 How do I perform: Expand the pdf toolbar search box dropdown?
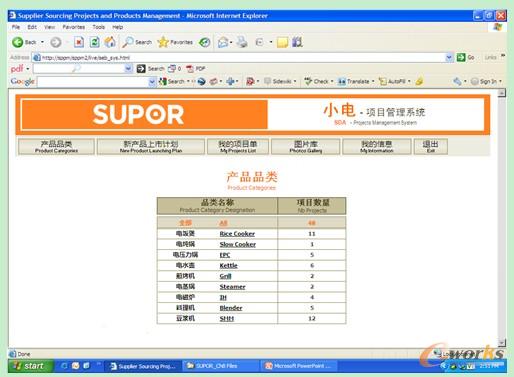click(128, 69)
